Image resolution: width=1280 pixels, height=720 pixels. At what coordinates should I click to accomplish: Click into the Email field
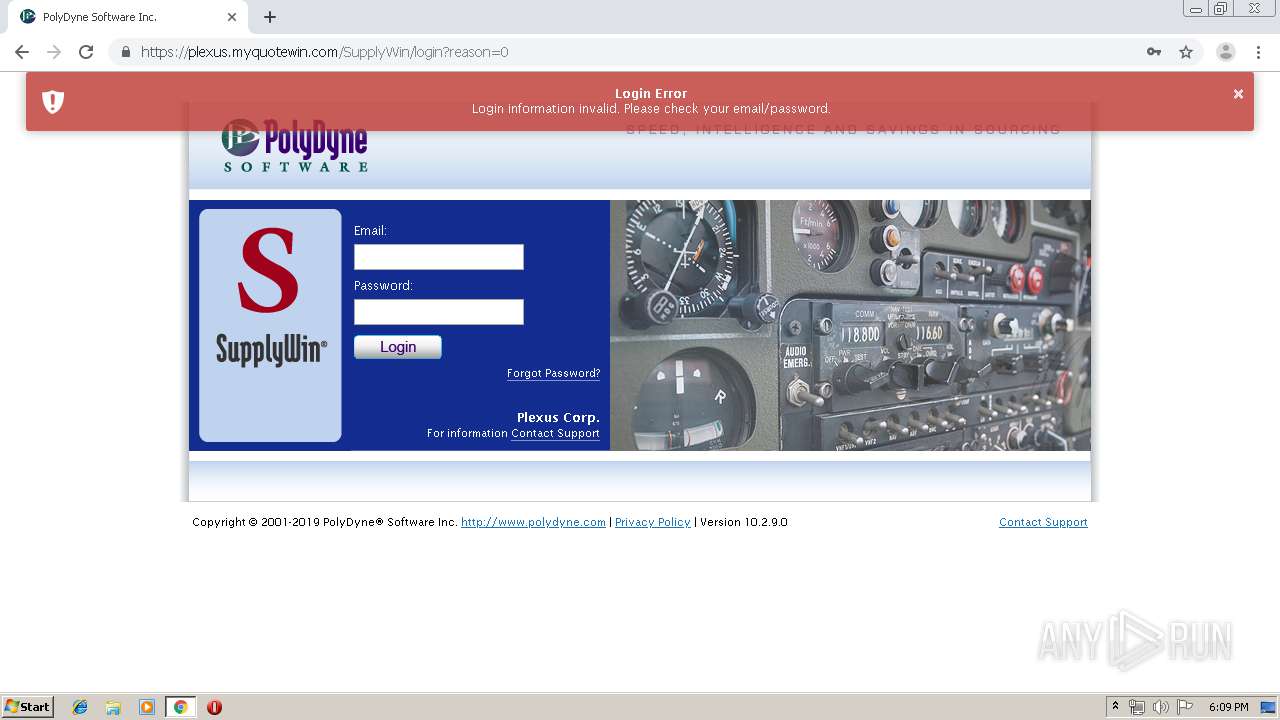[438, 257]
